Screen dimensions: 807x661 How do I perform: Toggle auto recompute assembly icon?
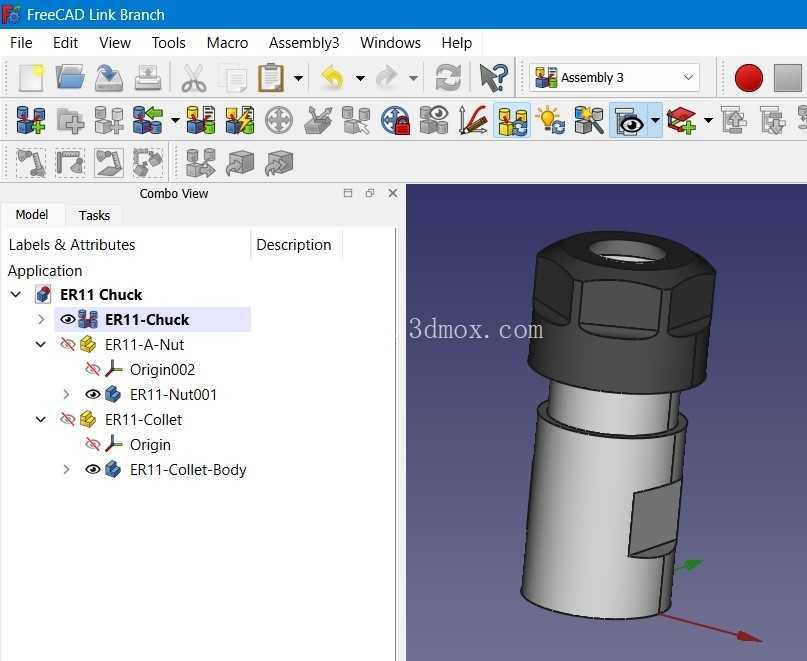coord(512,120)
